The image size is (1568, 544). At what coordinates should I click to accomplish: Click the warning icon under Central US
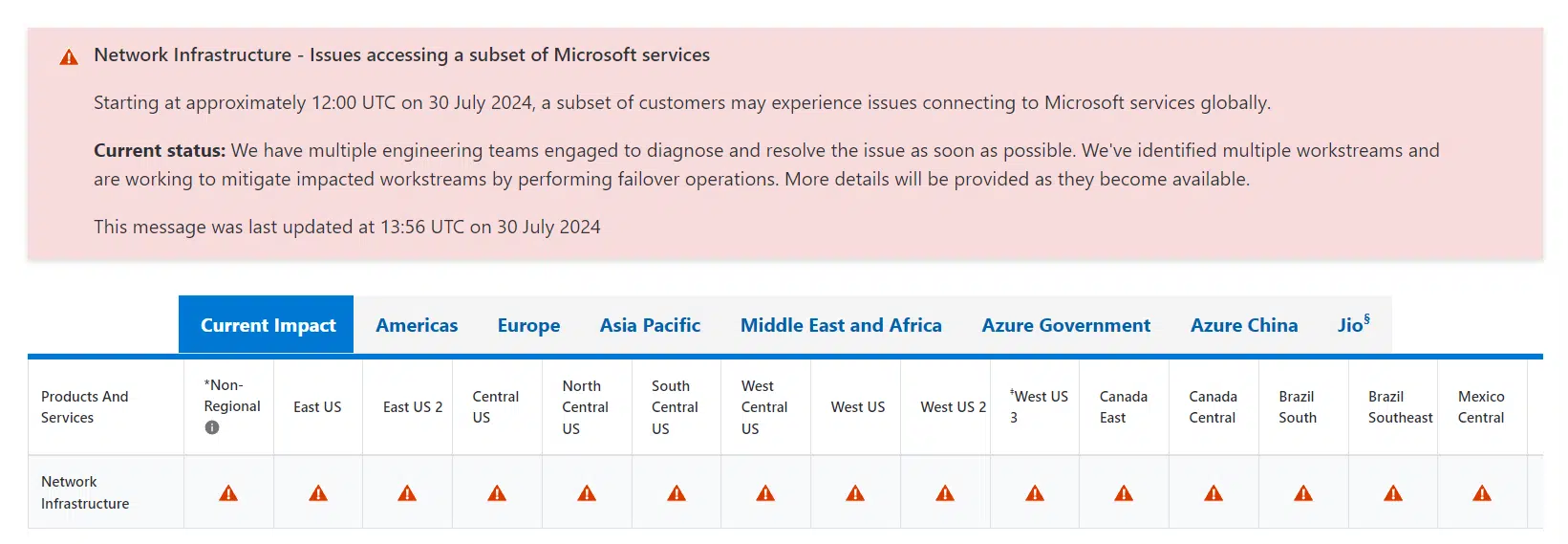[497, 493]
